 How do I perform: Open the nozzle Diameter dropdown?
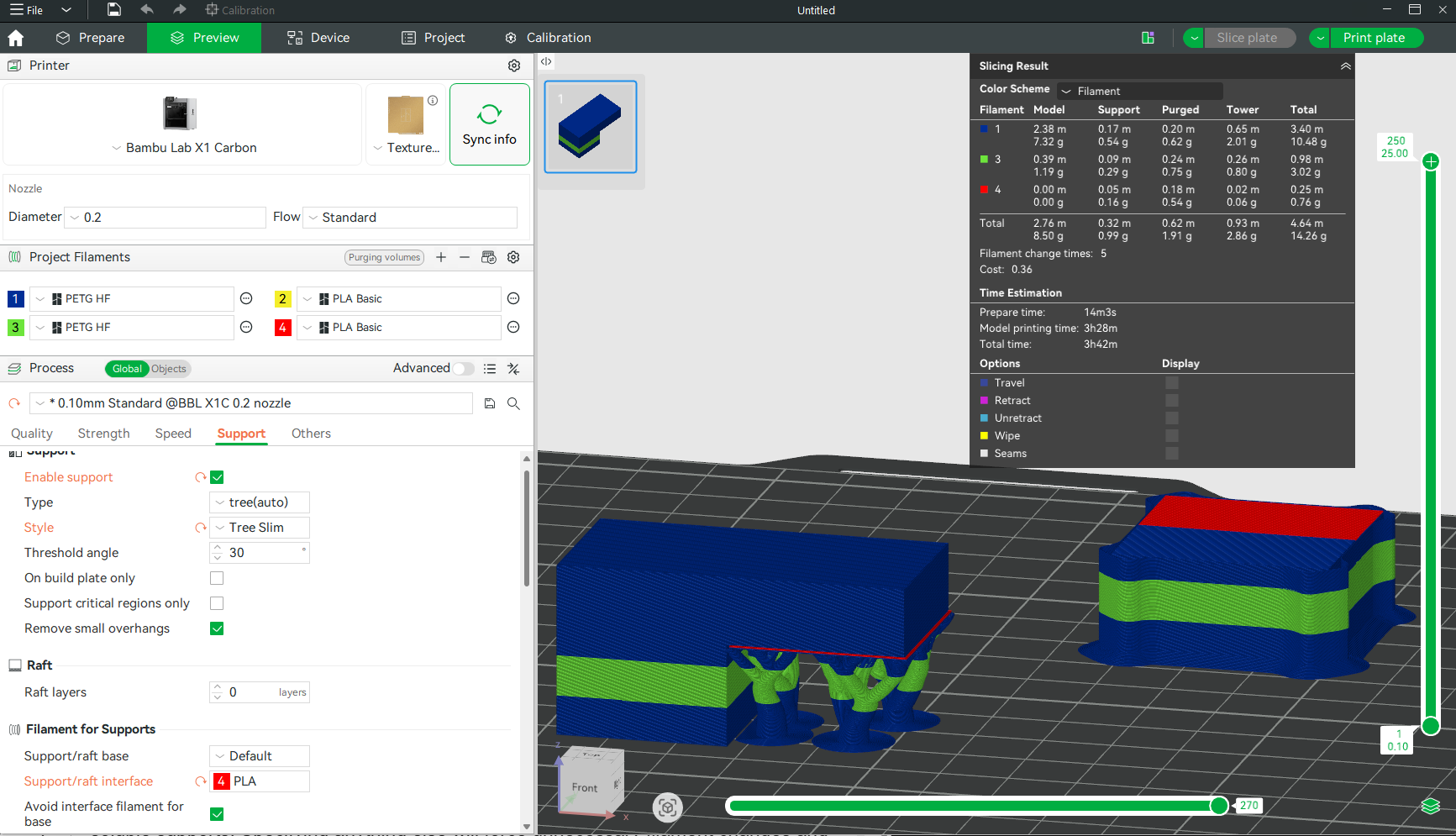pos(166,218)
